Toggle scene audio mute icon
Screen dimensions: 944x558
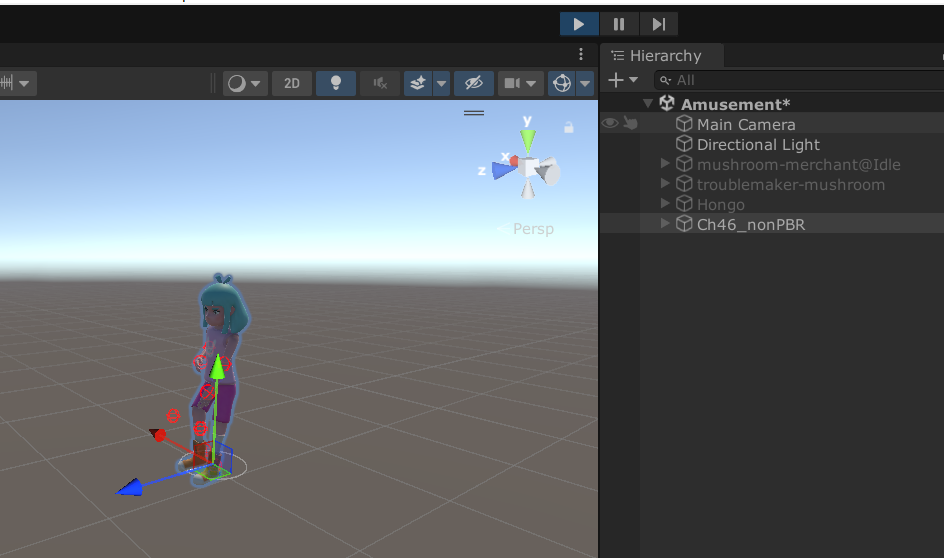tap(380, 83)
